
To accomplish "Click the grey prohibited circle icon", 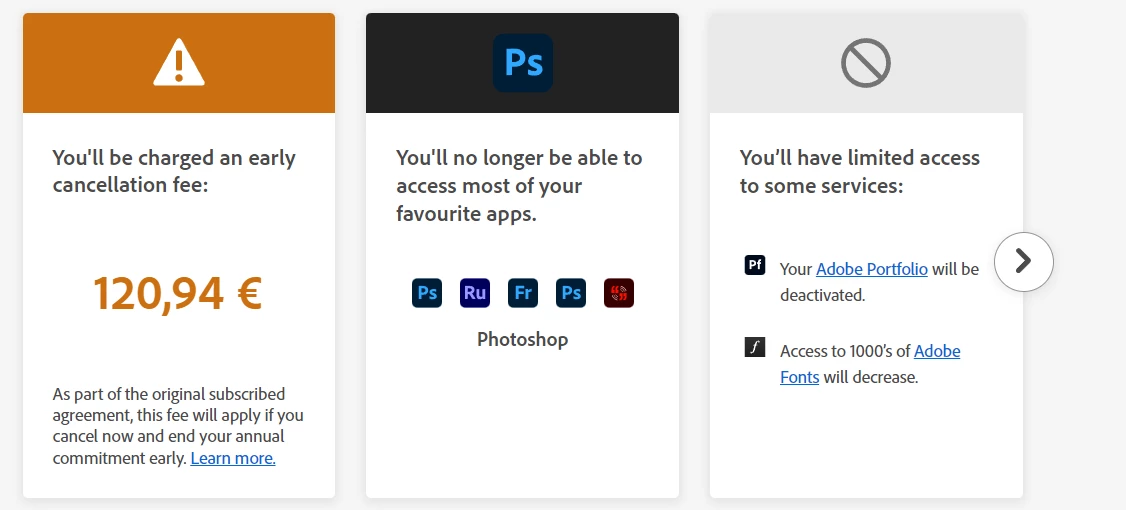I will pyautogui.click(x=866, y=63).
